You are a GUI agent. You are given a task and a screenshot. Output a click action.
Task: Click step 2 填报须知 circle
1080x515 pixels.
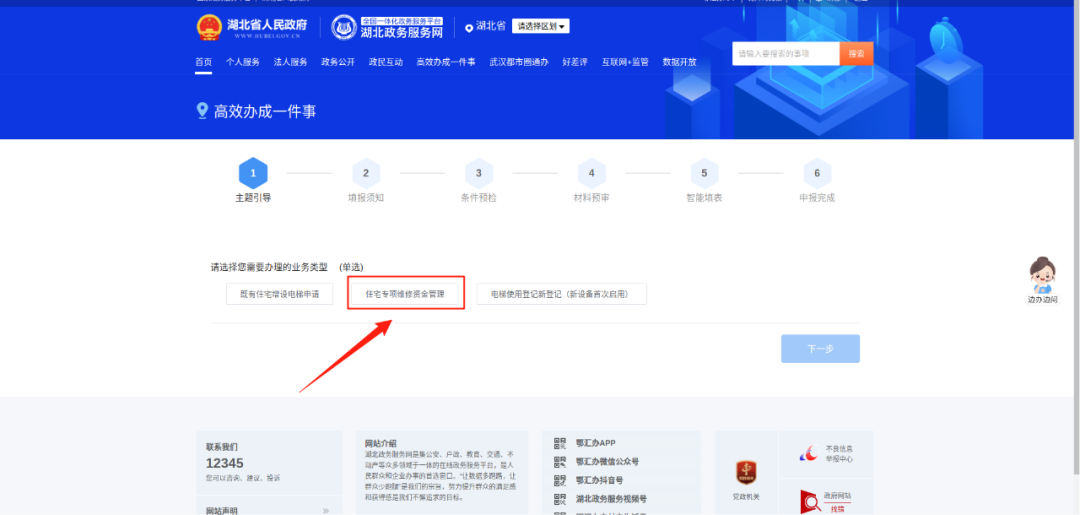coord(366,173)
